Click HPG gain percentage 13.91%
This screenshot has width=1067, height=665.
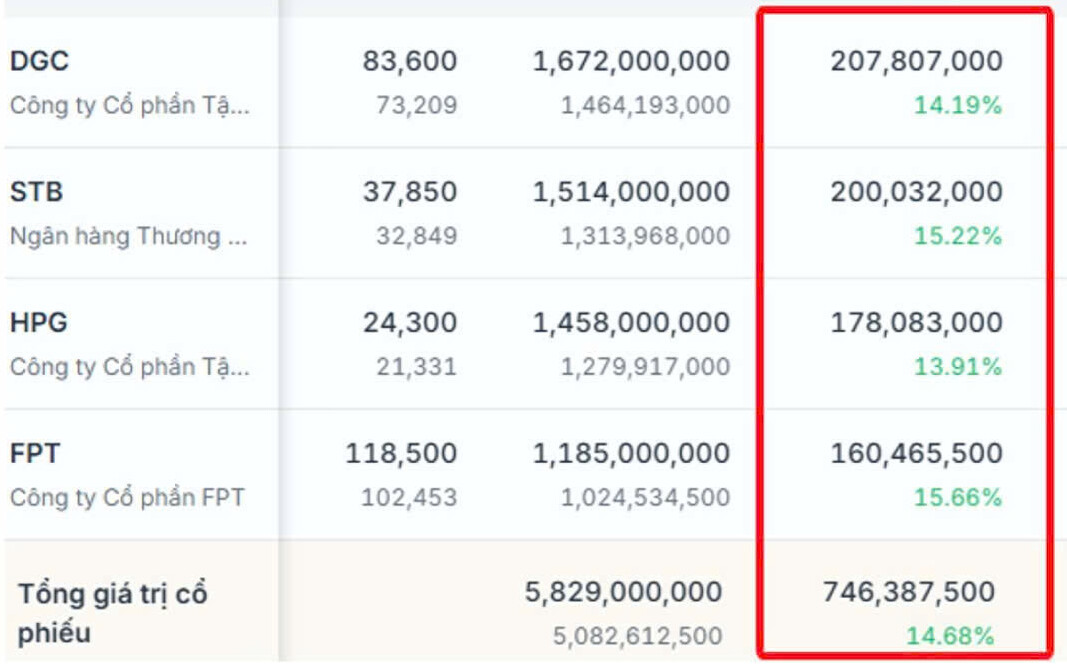tap(957, 367)
